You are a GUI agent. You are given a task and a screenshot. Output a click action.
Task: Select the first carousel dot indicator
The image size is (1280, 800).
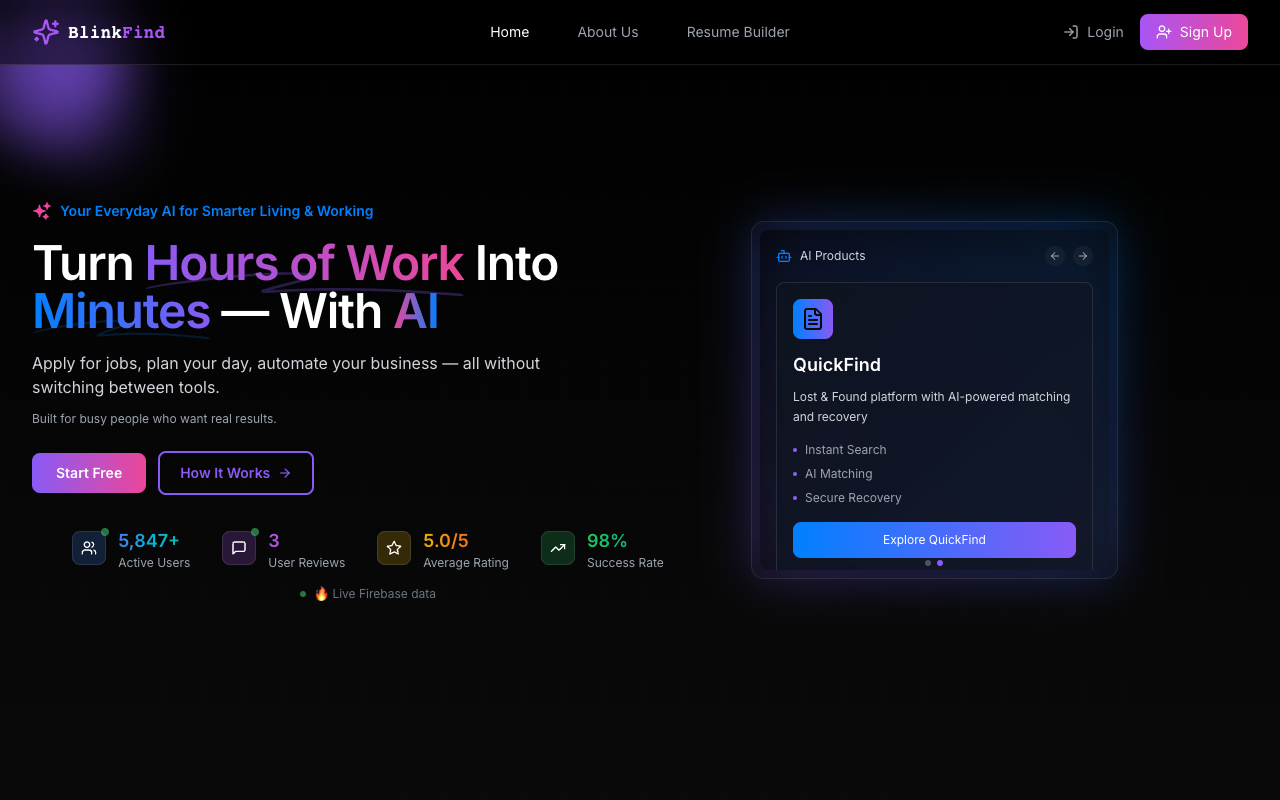coord(927,563)
